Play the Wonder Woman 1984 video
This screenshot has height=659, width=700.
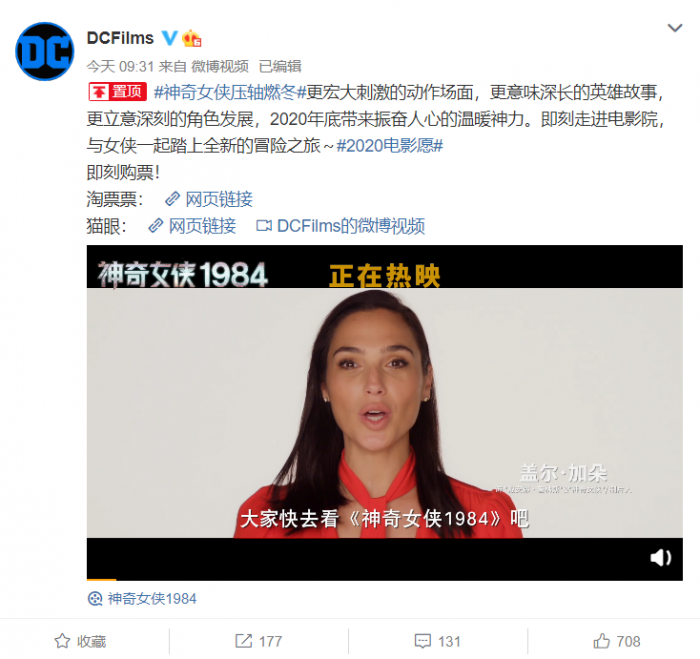[x=384, y=413]
